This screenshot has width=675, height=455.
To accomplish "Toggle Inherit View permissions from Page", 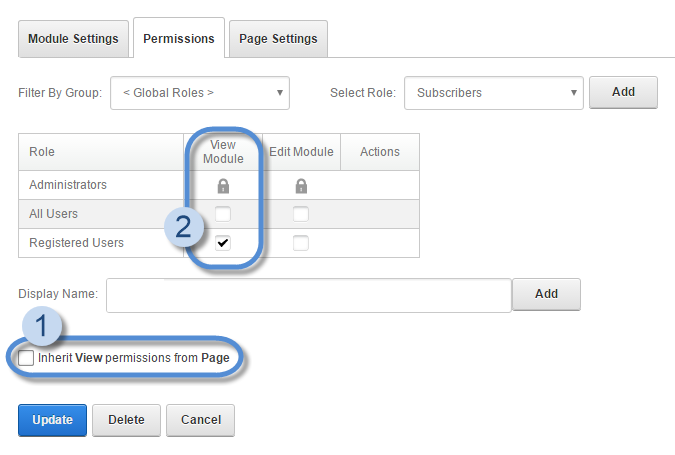I will [x=26, y=358].
